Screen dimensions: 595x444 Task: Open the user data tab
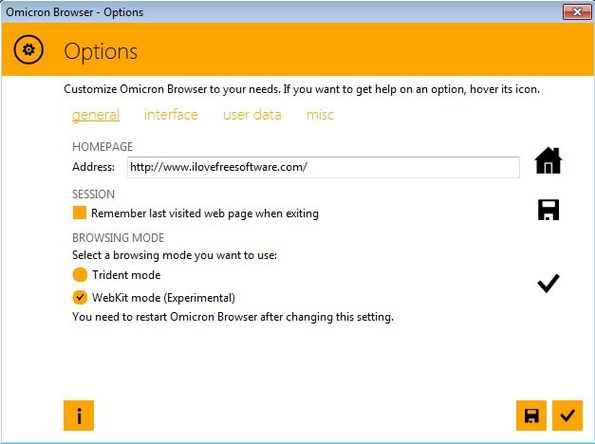252,115
